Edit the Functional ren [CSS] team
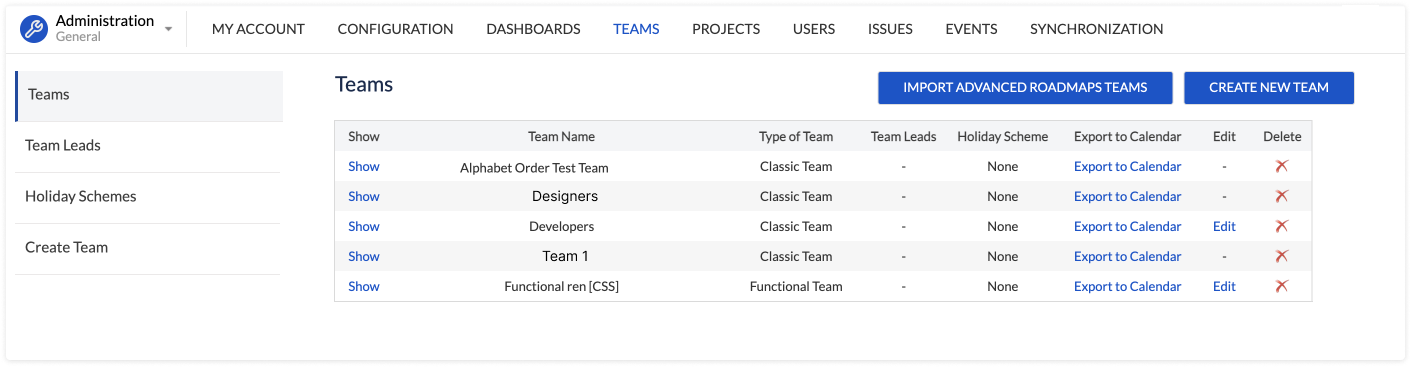The image size is (1411, 367). point(1224,287)
